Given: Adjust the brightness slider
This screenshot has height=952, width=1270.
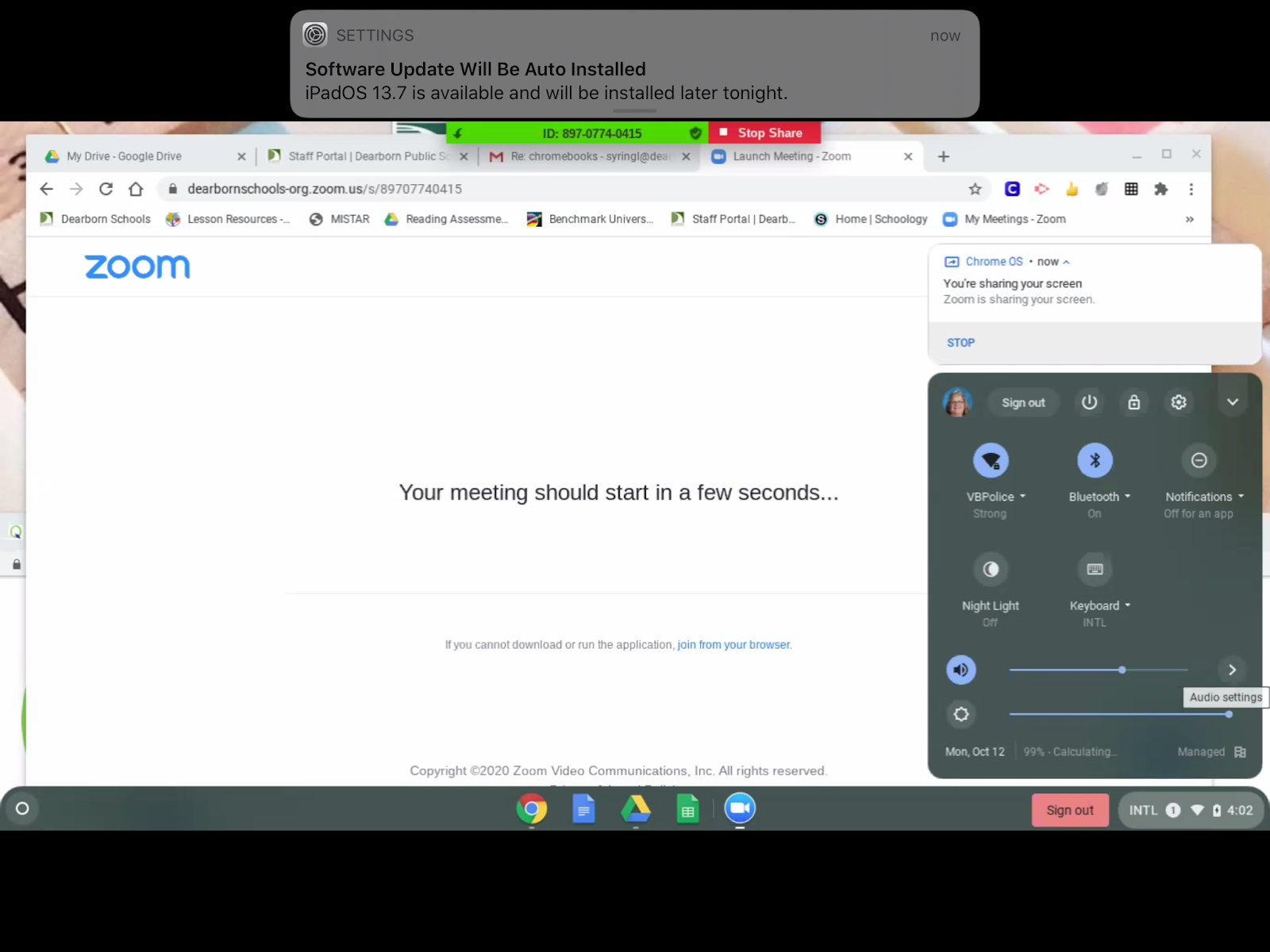Looking at the screenshot, I should click(1119, 714).
